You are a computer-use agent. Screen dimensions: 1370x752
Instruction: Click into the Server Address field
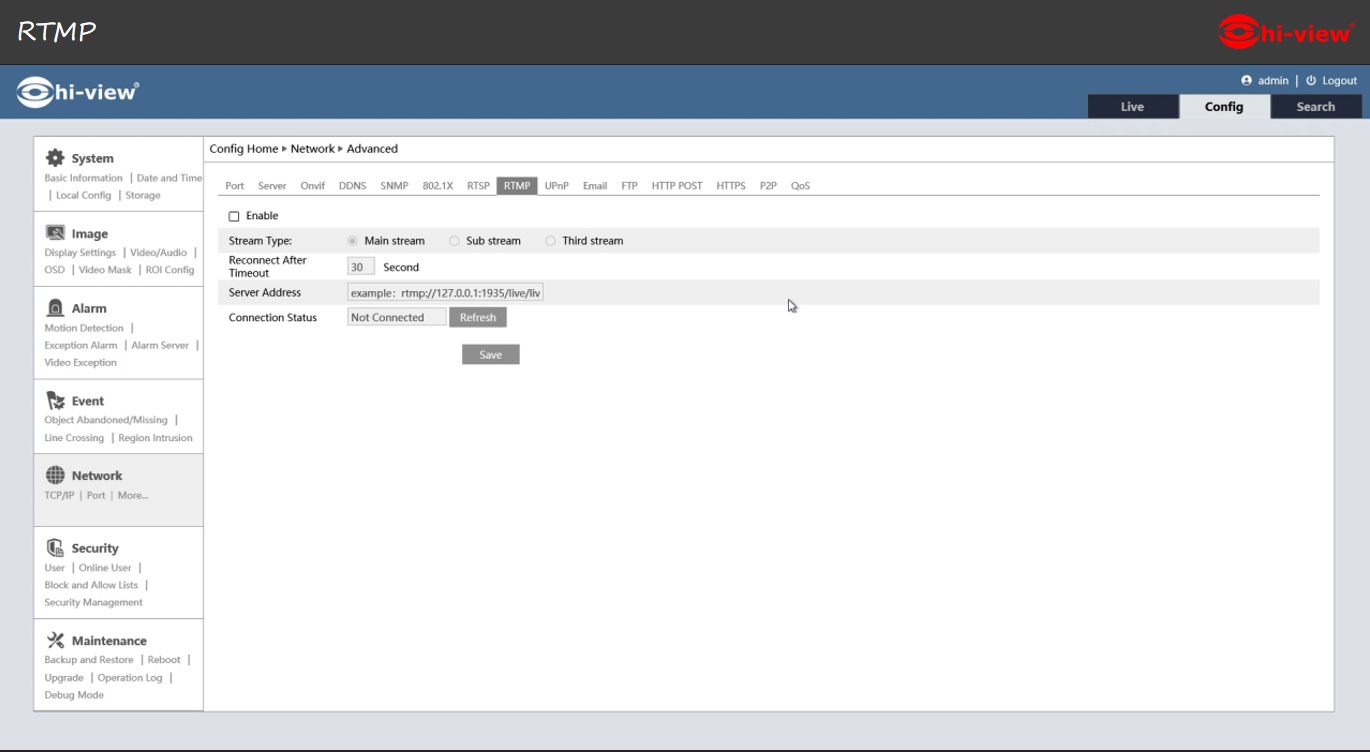click(x=445, y=293)
